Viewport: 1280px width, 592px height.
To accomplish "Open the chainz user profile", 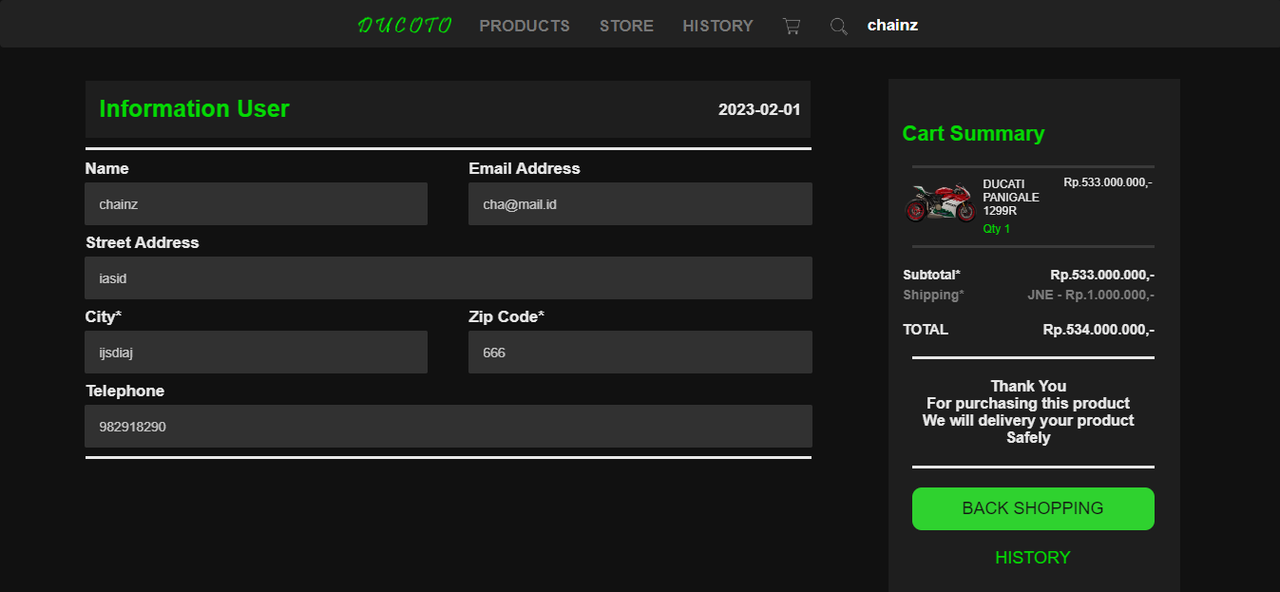I will pyautogui.click(x=893, y=25).
